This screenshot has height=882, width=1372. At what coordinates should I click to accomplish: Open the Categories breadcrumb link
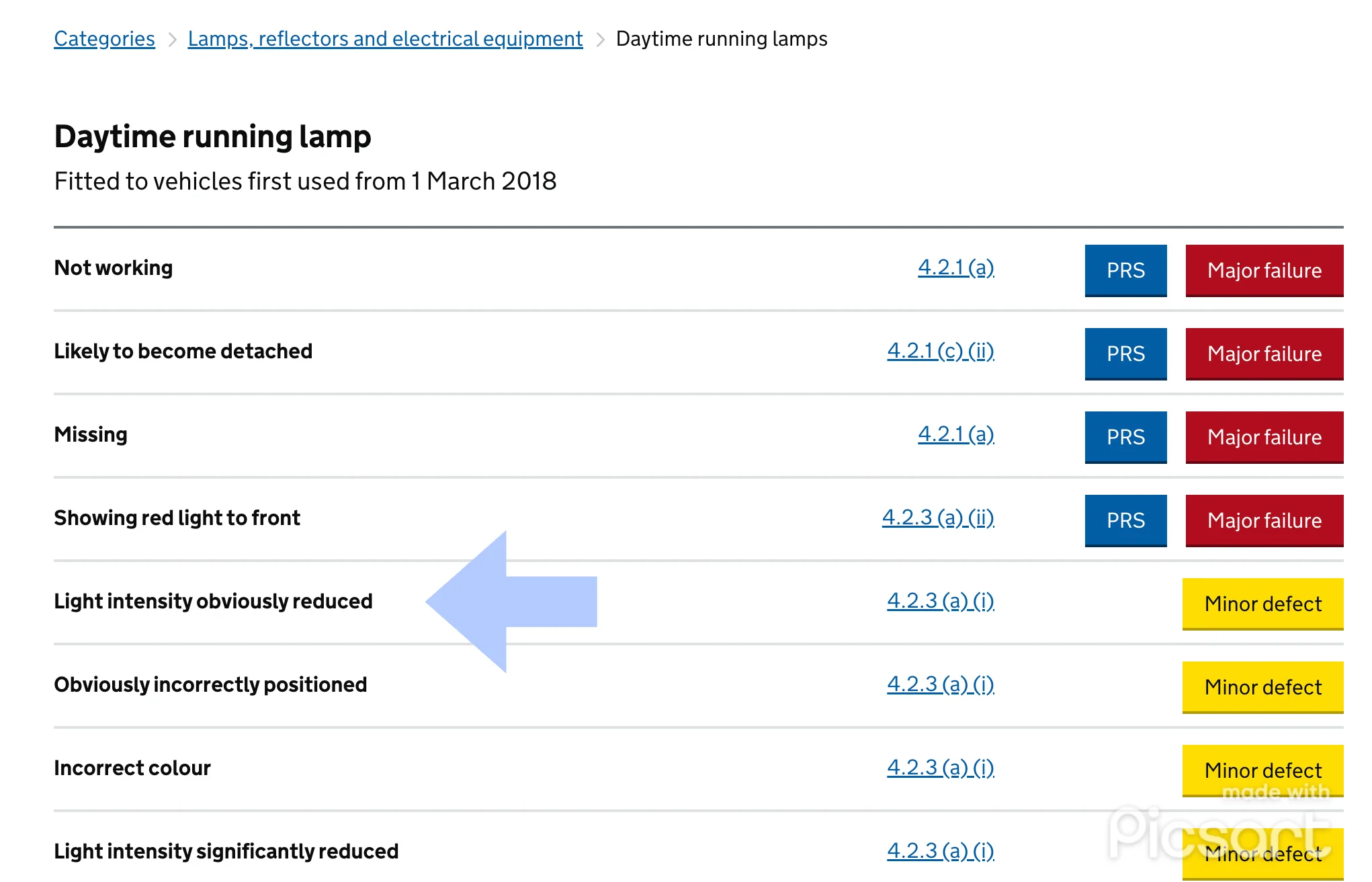point(104,39)
